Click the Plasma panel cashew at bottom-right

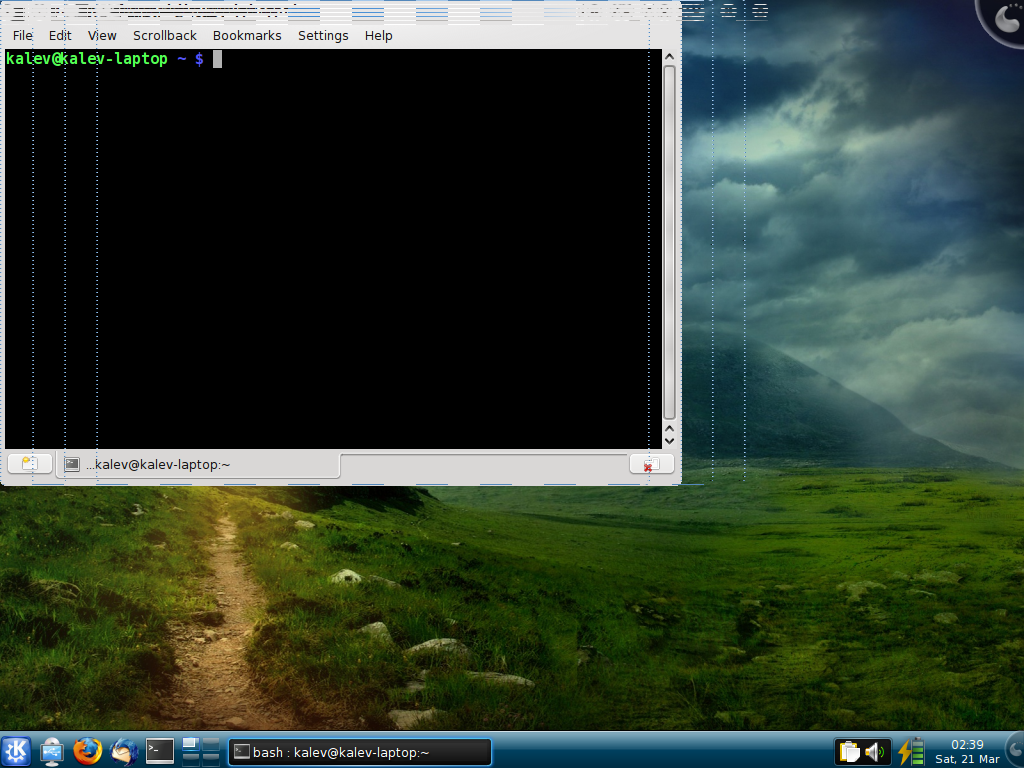coord(1014,752)
